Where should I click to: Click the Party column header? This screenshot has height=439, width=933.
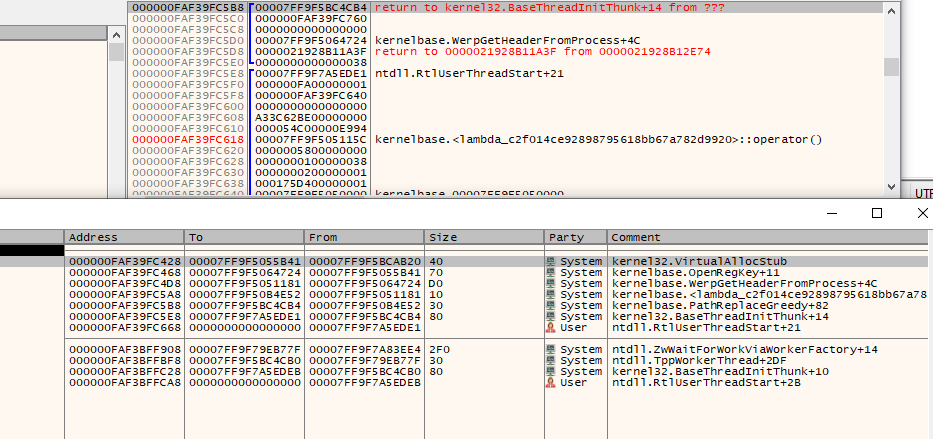click(575, 237)
